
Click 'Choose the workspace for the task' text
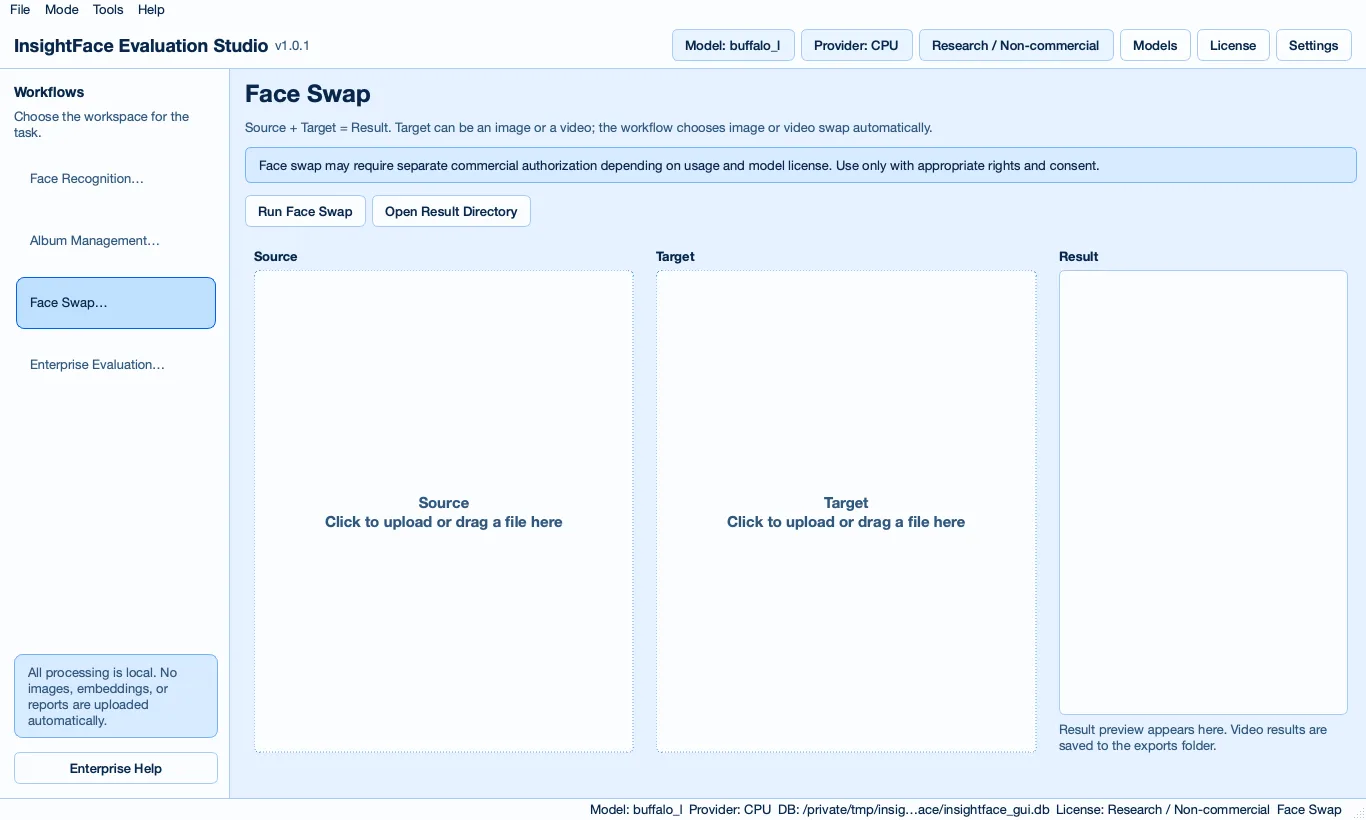tap(101, 124)
